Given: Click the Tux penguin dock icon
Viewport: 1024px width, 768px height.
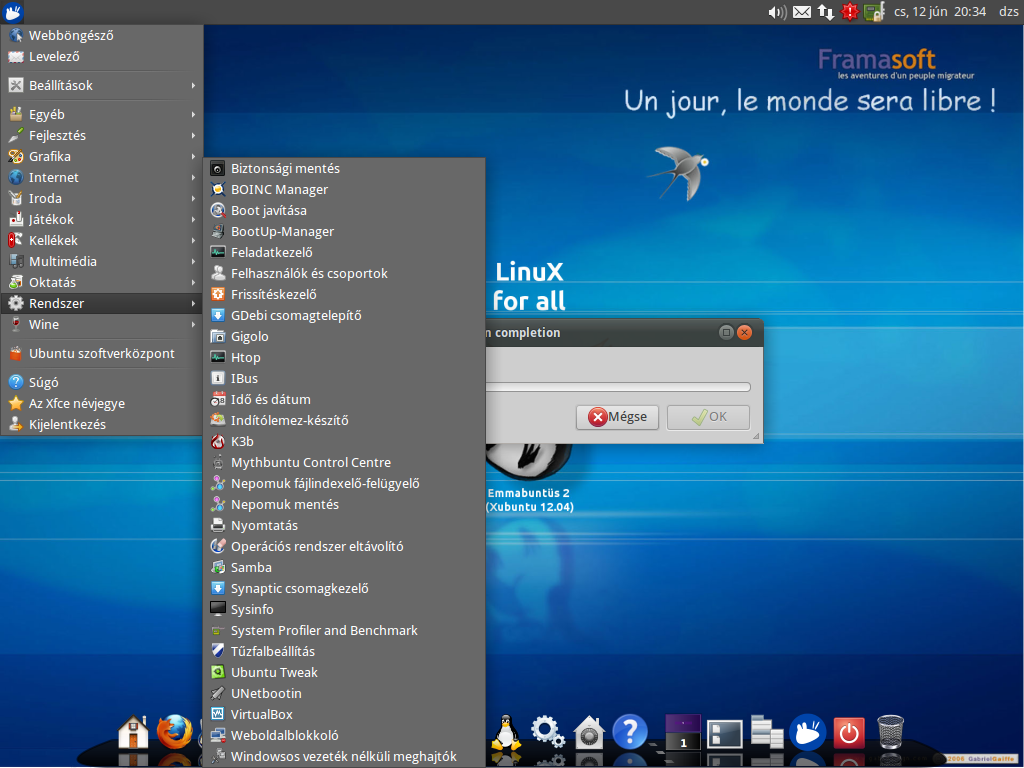Looking at the screenshot, I should pyautogui.click(x=505, y=732).
